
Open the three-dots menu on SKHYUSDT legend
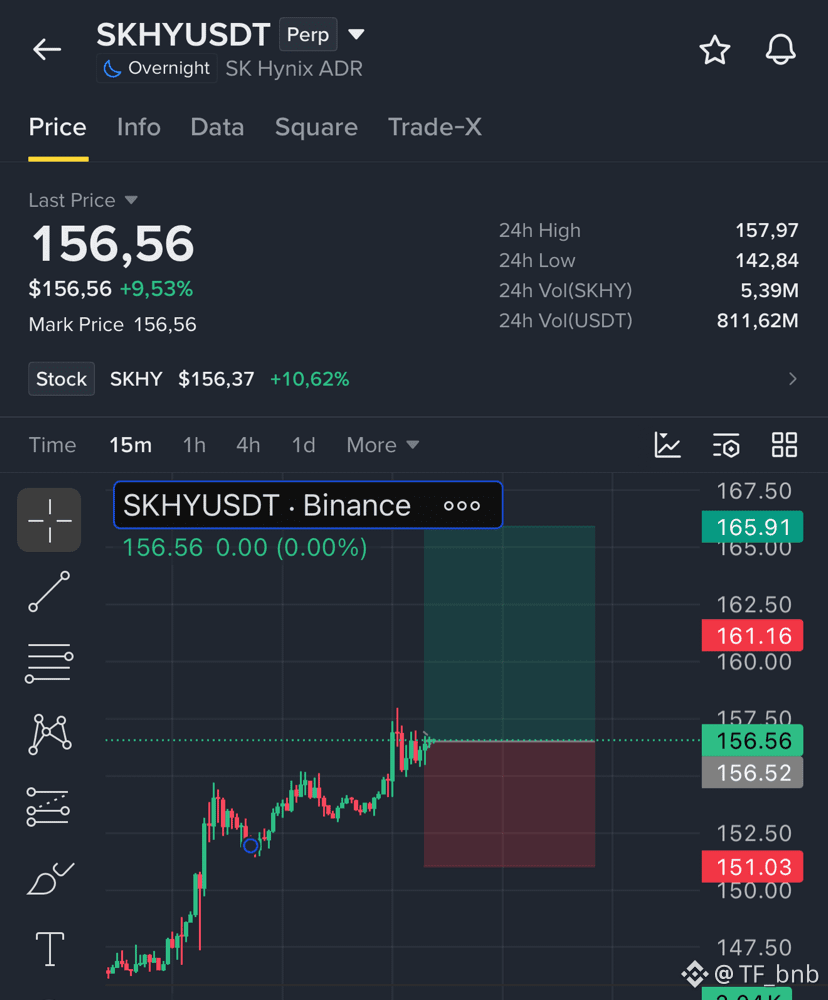point(462,506)
